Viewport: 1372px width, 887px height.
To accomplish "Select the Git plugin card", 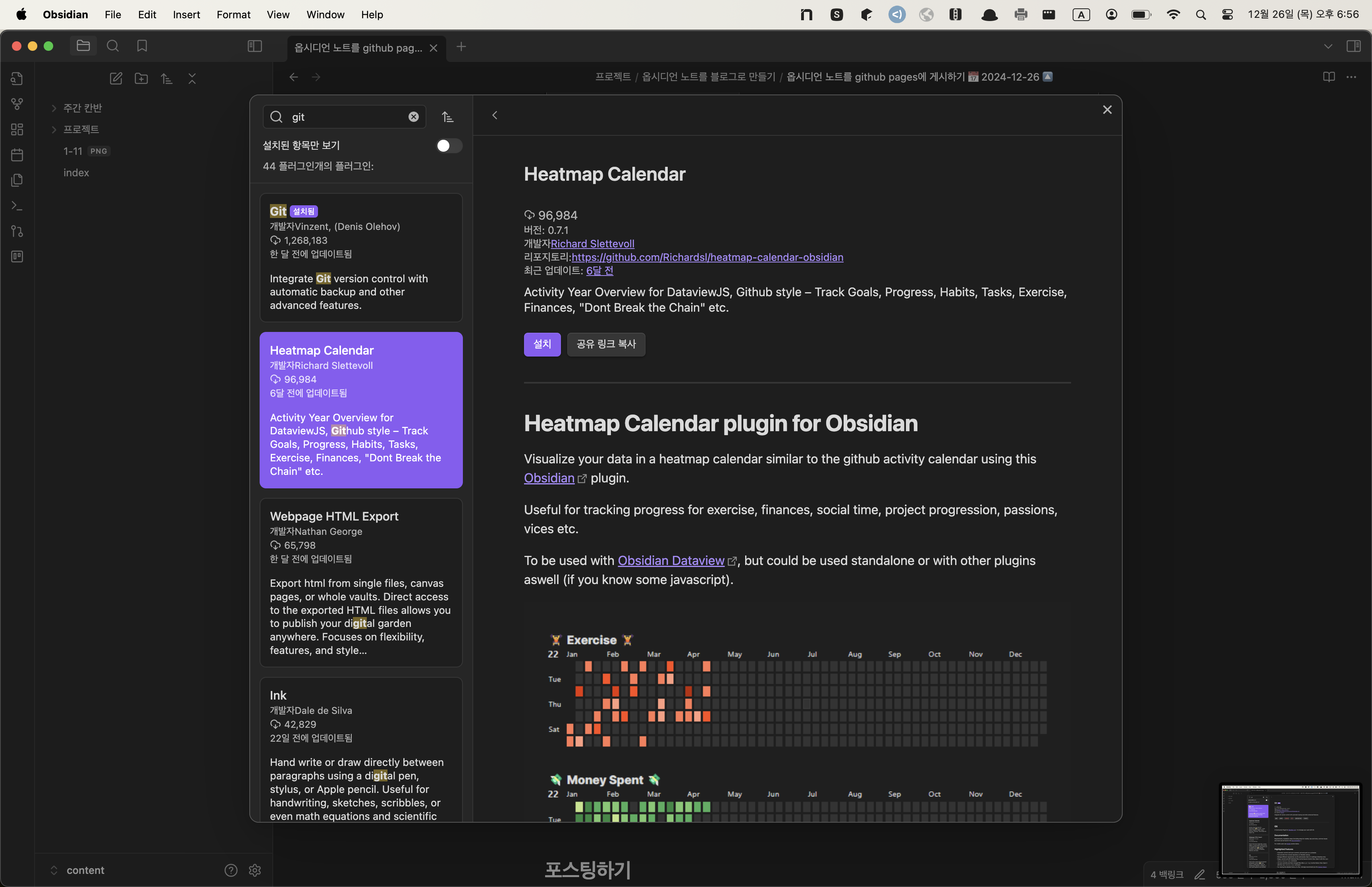I will 361,257.
